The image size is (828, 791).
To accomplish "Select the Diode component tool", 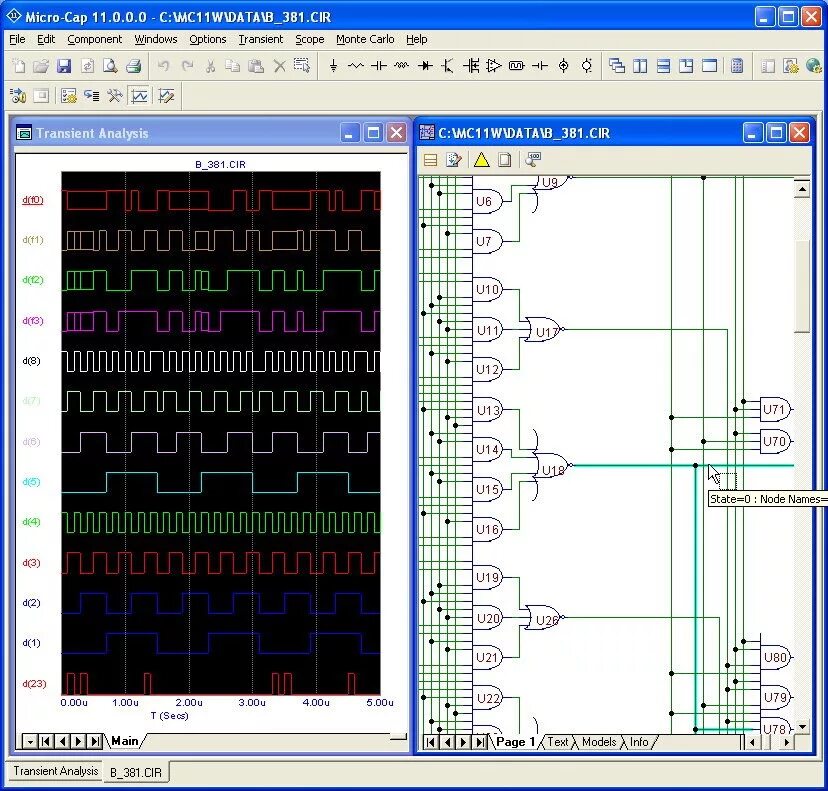I will click(x=425, y=66).
